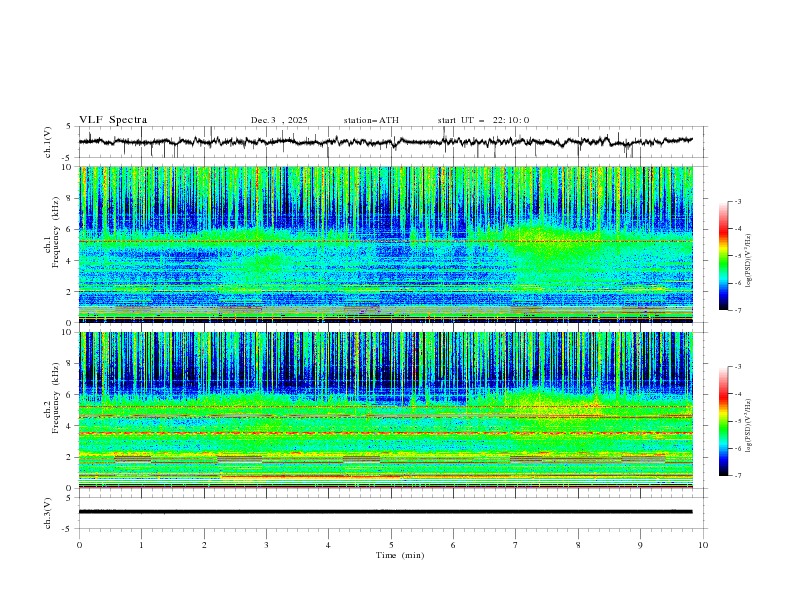Select the "ch.1 Frequency (kHz)" axis label
This screenshot has width=792, height=612.
click(52, 233)
